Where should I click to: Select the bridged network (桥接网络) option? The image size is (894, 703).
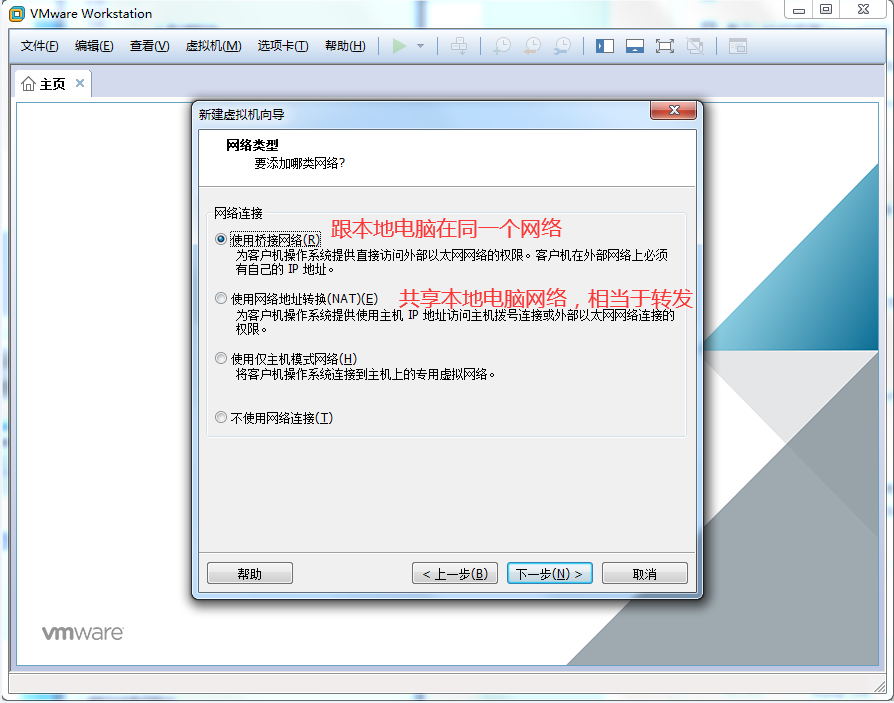221,240
